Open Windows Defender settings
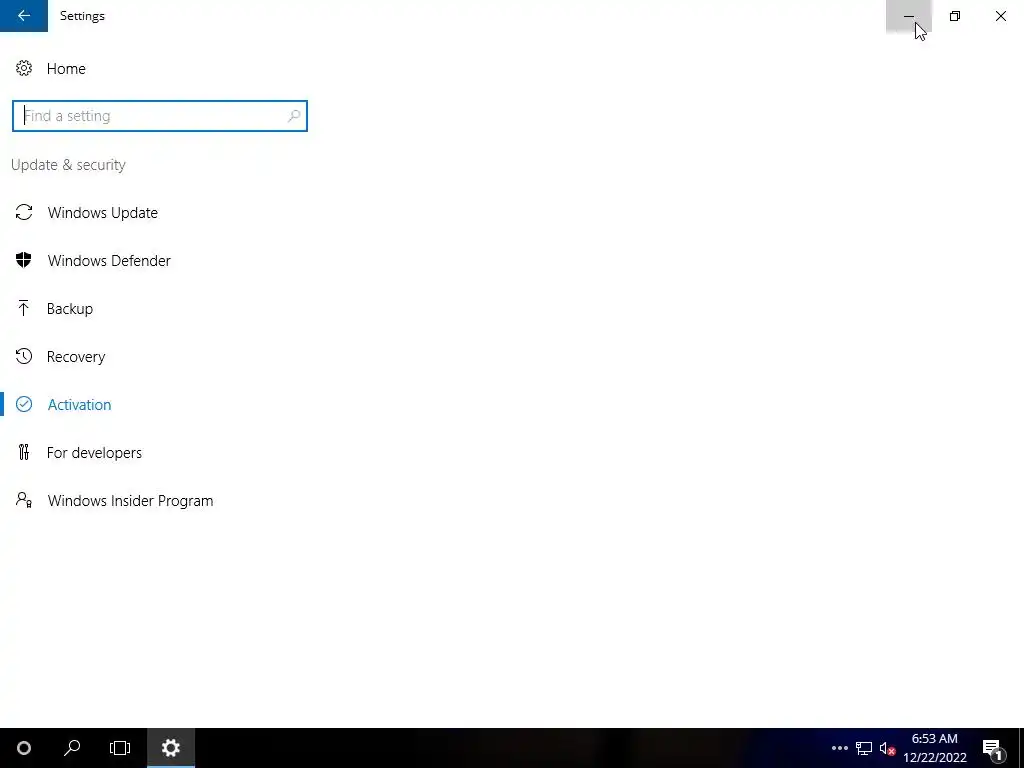The width and height of the screenshot is (1024, 768). coord(109,261)
